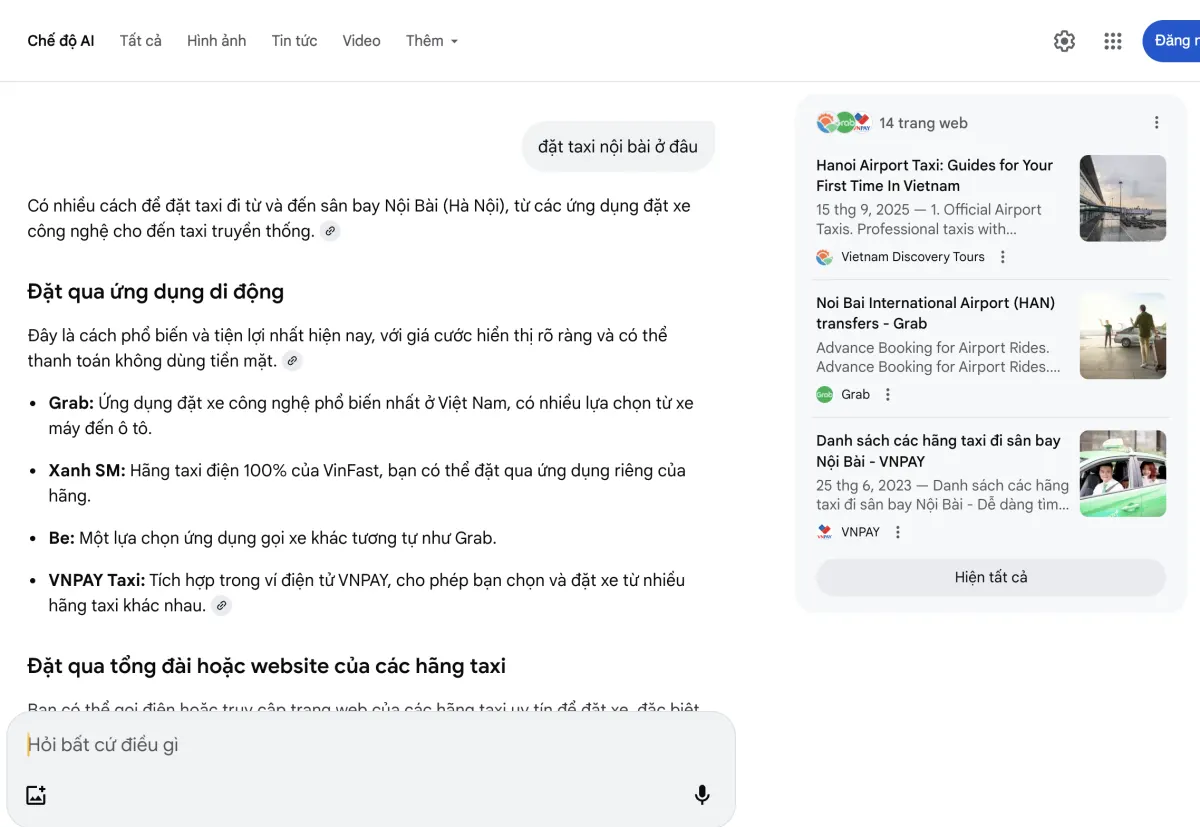Click the 'Advance Booking for Airport Rides' snippet
The width and height of the screenshot is (1200, 827).
click(x=938, y=357)
